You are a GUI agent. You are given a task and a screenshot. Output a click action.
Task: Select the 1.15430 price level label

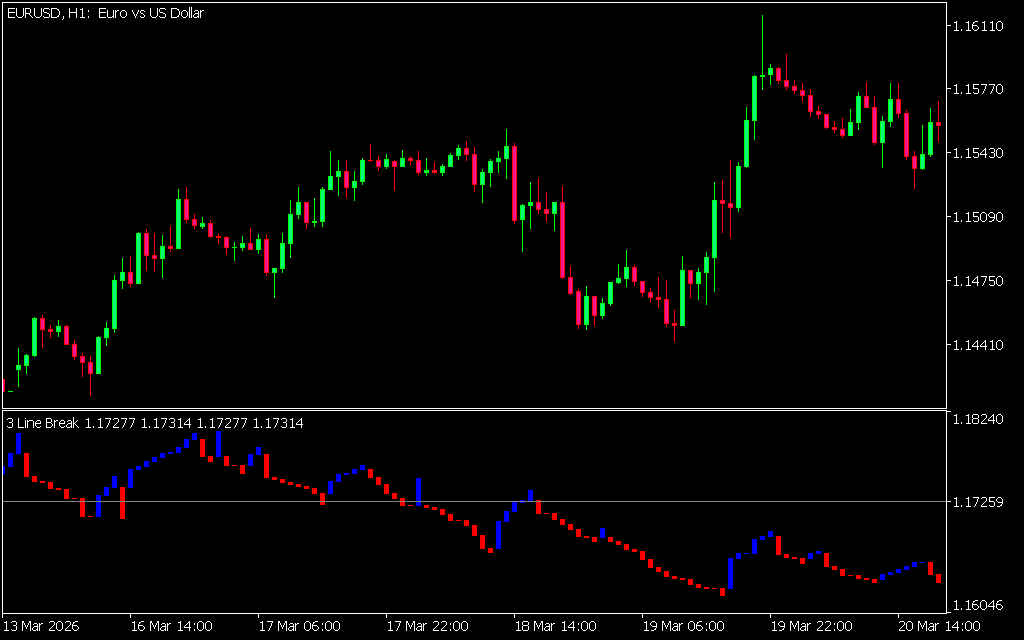(977, 153)
